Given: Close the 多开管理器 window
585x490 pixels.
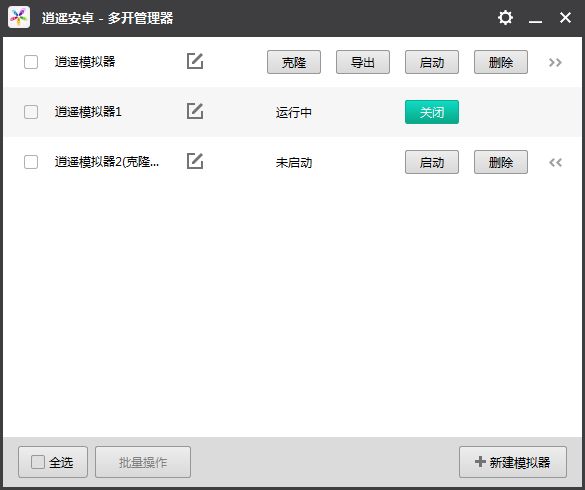Looking at the screenshot, I should coord(565,17).
